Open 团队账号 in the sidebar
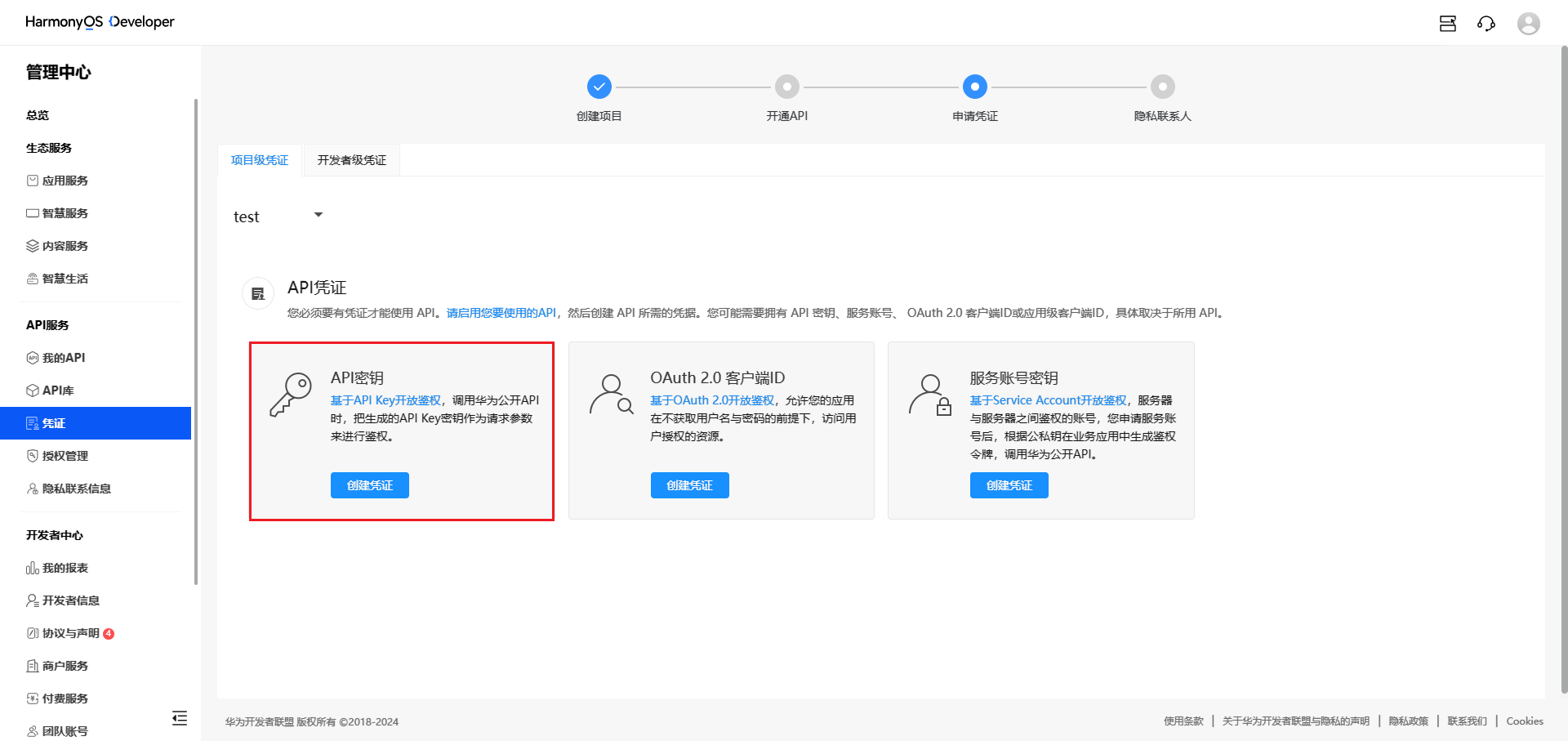The height and width of the screenshot is (741, 1568). coord(64,730)
